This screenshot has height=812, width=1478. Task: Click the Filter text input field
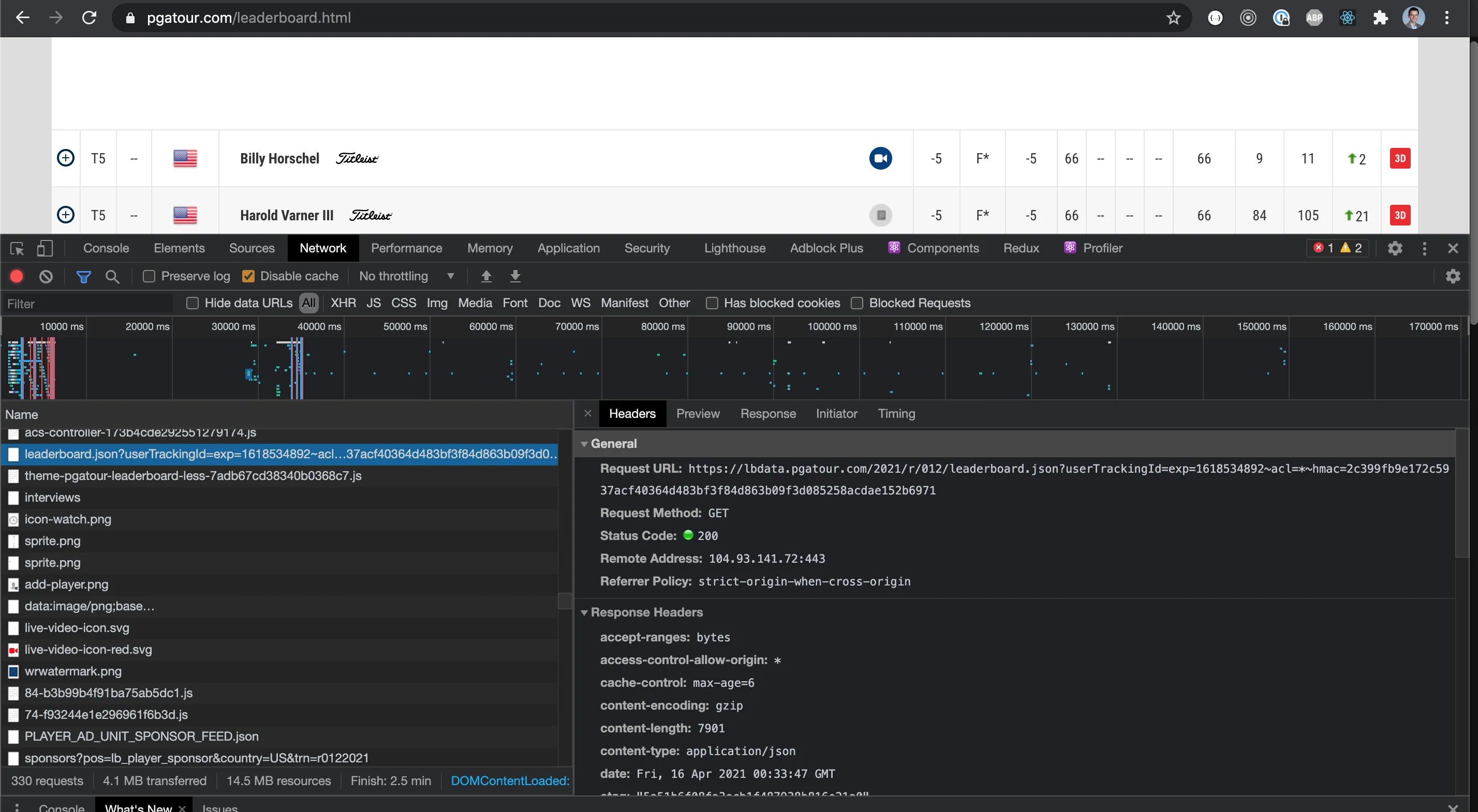(86, 304)
